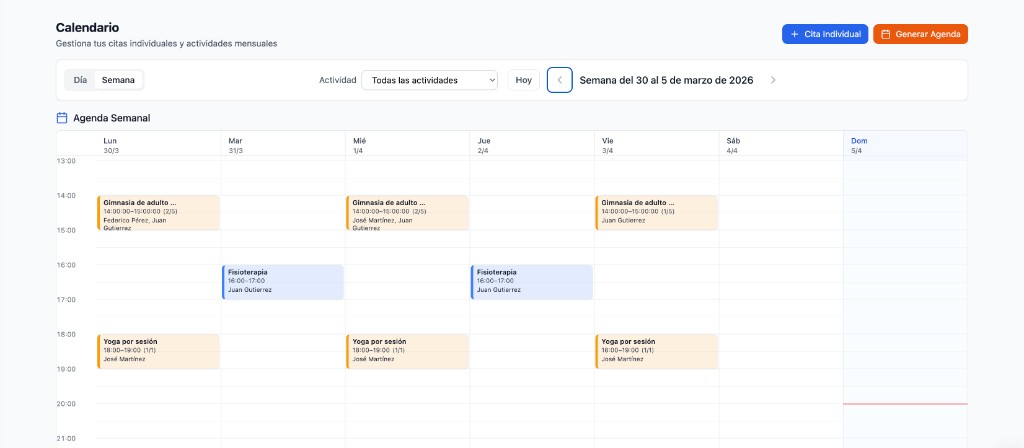Select Wednesday's Yoga por sesión event
This screenshot has height=448, width=1024.
(407, 351)
